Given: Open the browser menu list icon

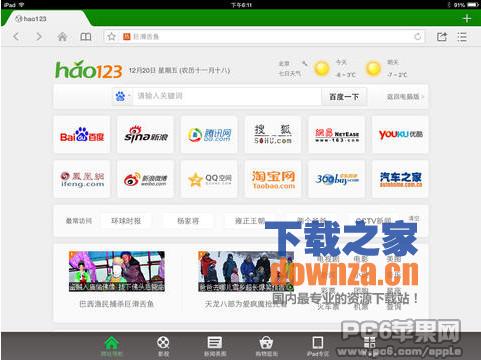Looking at the screenshot, I should 462,36.
